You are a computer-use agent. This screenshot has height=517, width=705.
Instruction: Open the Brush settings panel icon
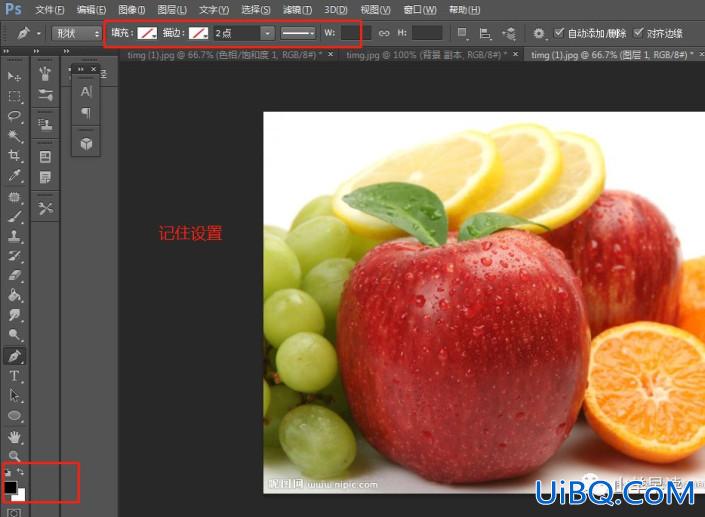click(45, 95)
